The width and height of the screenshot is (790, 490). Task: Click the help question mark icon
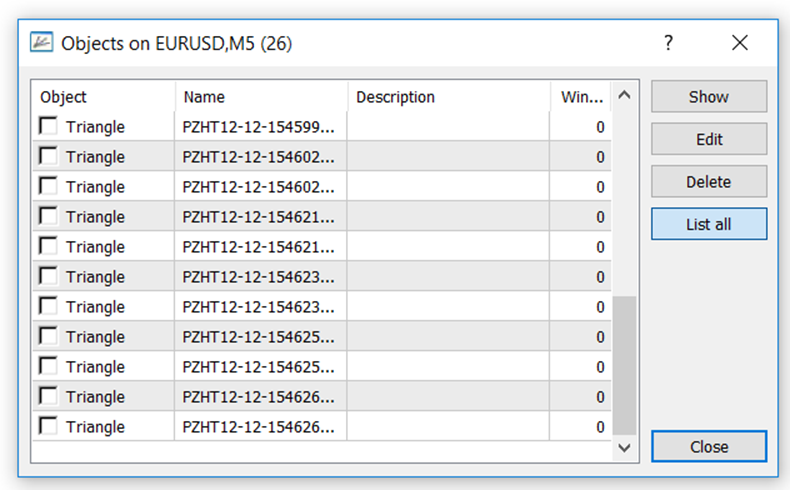668,43
